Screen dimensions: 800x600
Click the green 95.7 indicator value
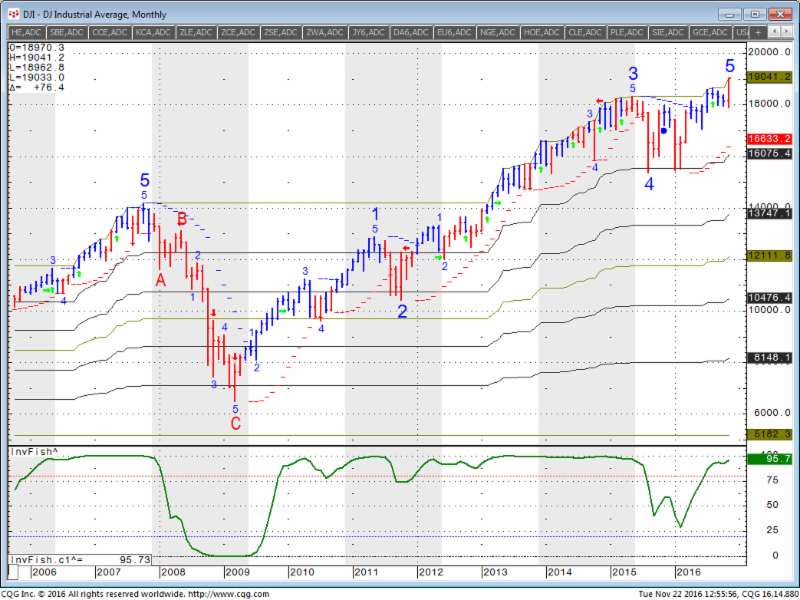point(769,459)
